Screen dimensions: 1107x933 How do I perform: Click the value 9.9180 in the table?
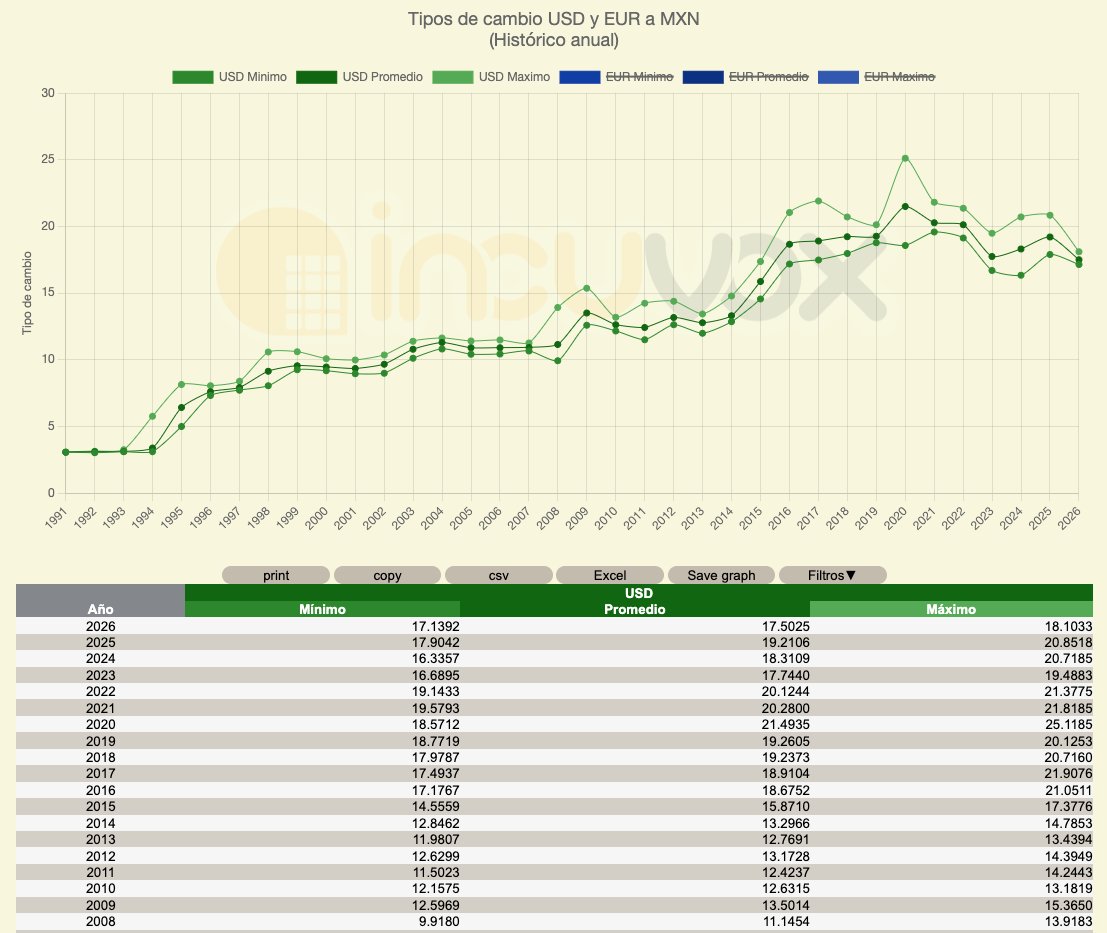click(x=439, y=921)
